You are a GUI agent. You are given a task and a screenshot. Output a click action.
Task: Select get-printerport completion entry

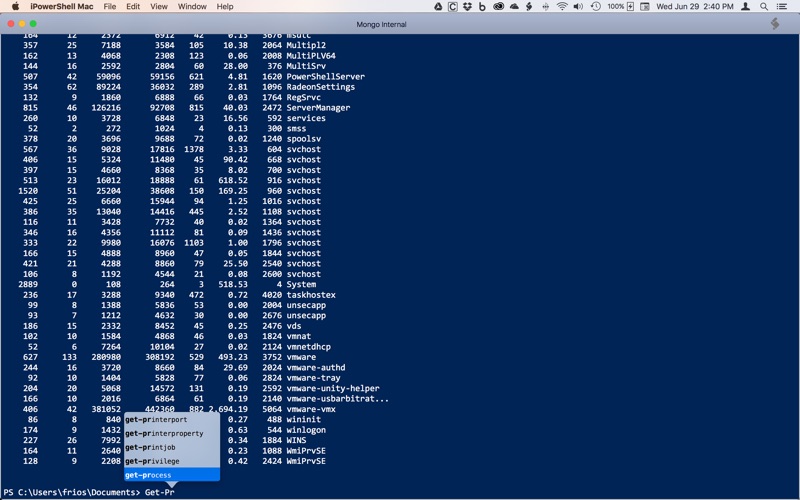tap(170, 420)
